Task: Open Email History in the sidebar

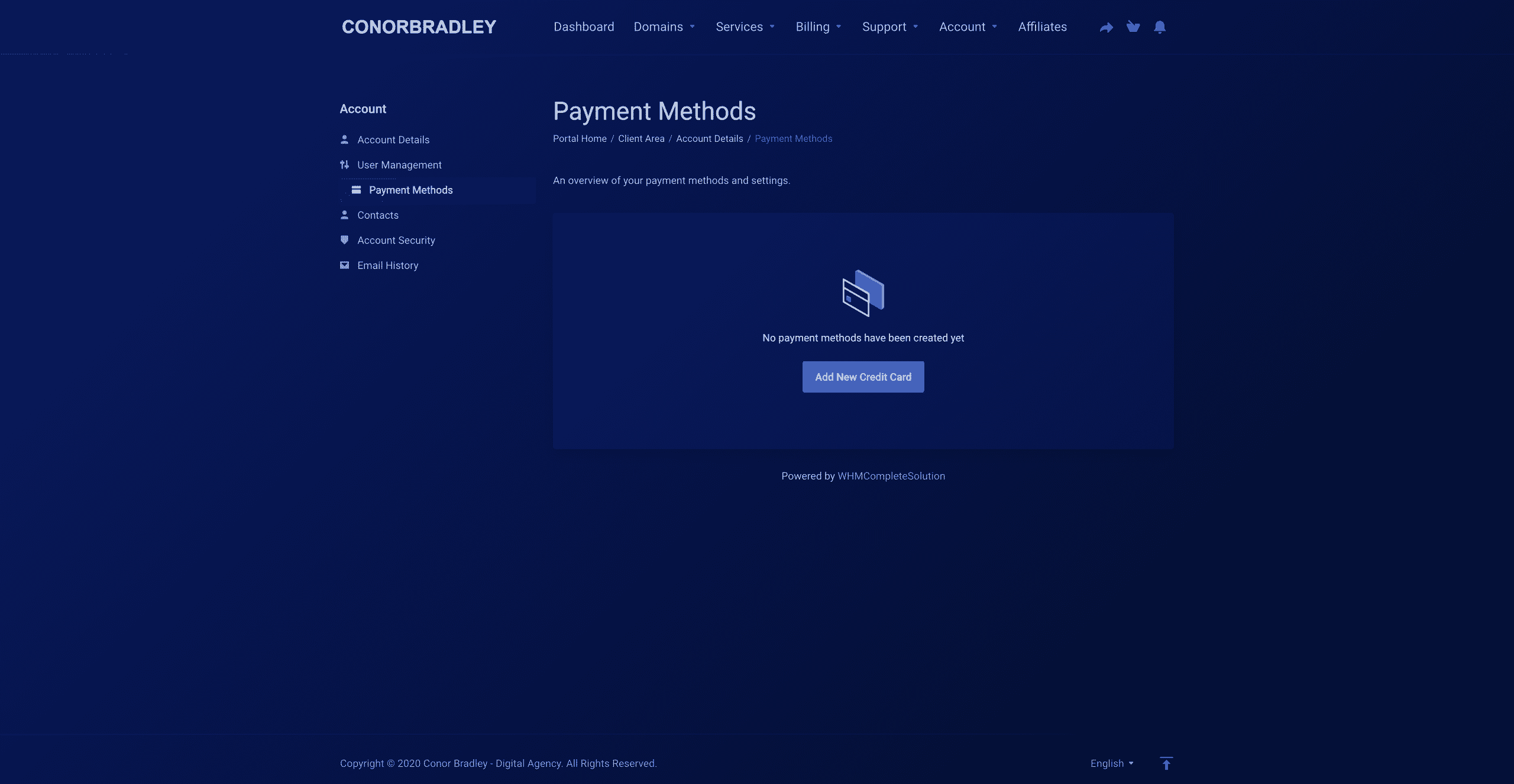Action: 388,265
